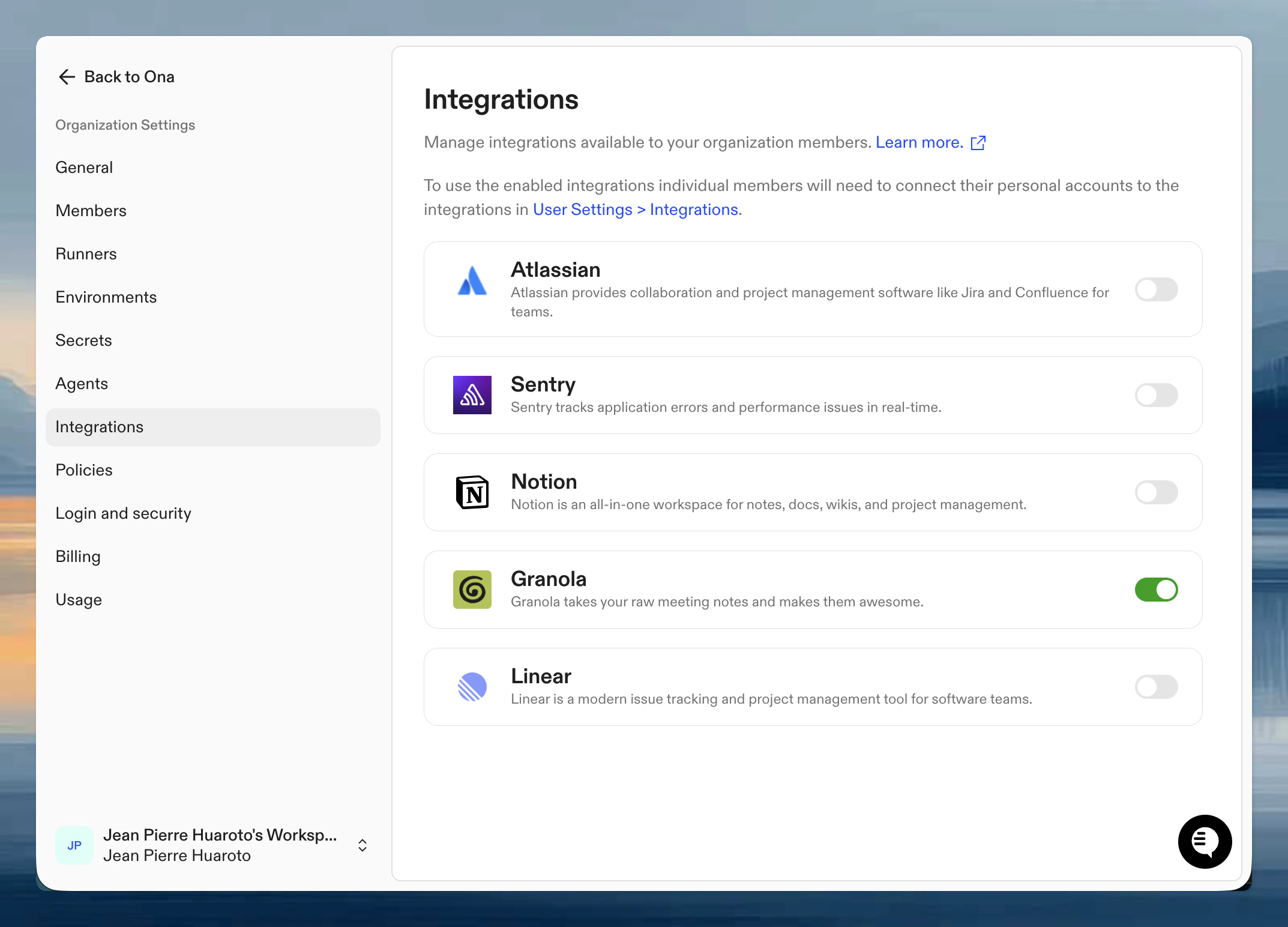Enable the Atlassian integration toggle

tap(1156, 289)
